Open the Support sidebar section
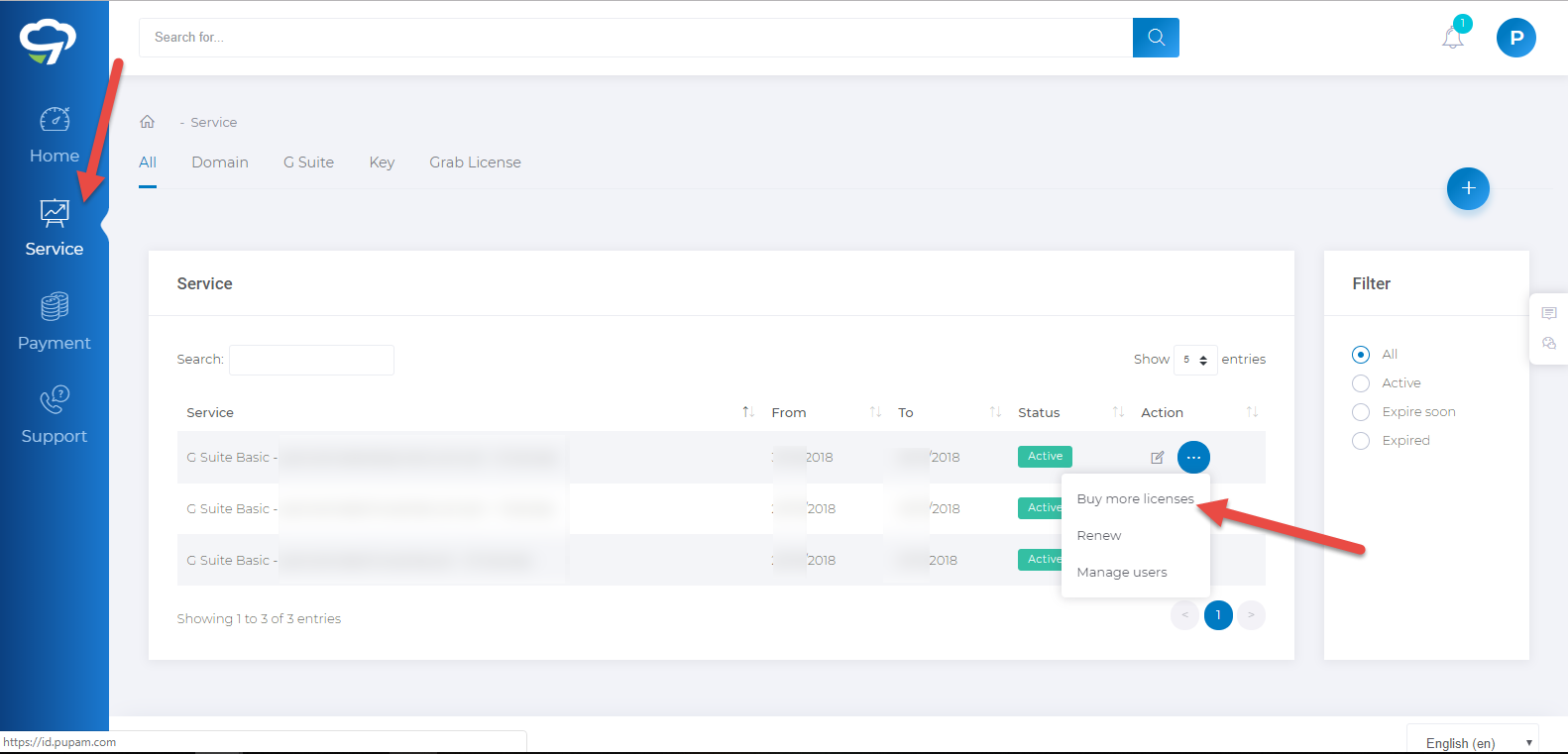Image resolution: width=1568 pixels, height=754 pixels. [55, 416]
